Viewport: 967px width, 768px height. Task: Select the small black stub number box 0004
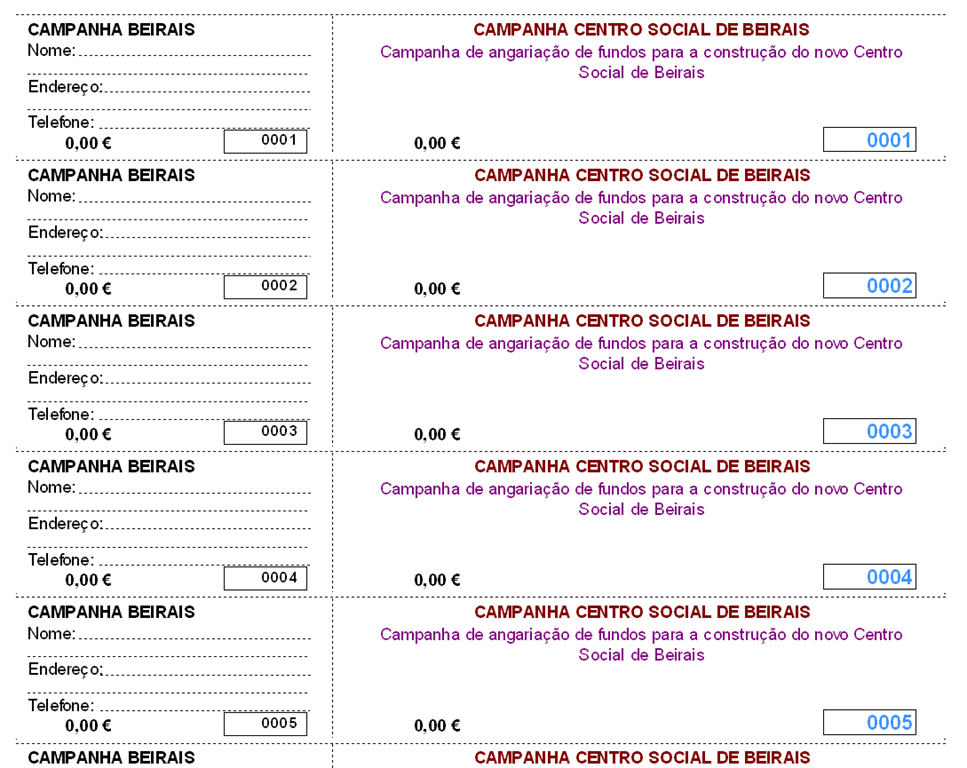tap(265, 578)
